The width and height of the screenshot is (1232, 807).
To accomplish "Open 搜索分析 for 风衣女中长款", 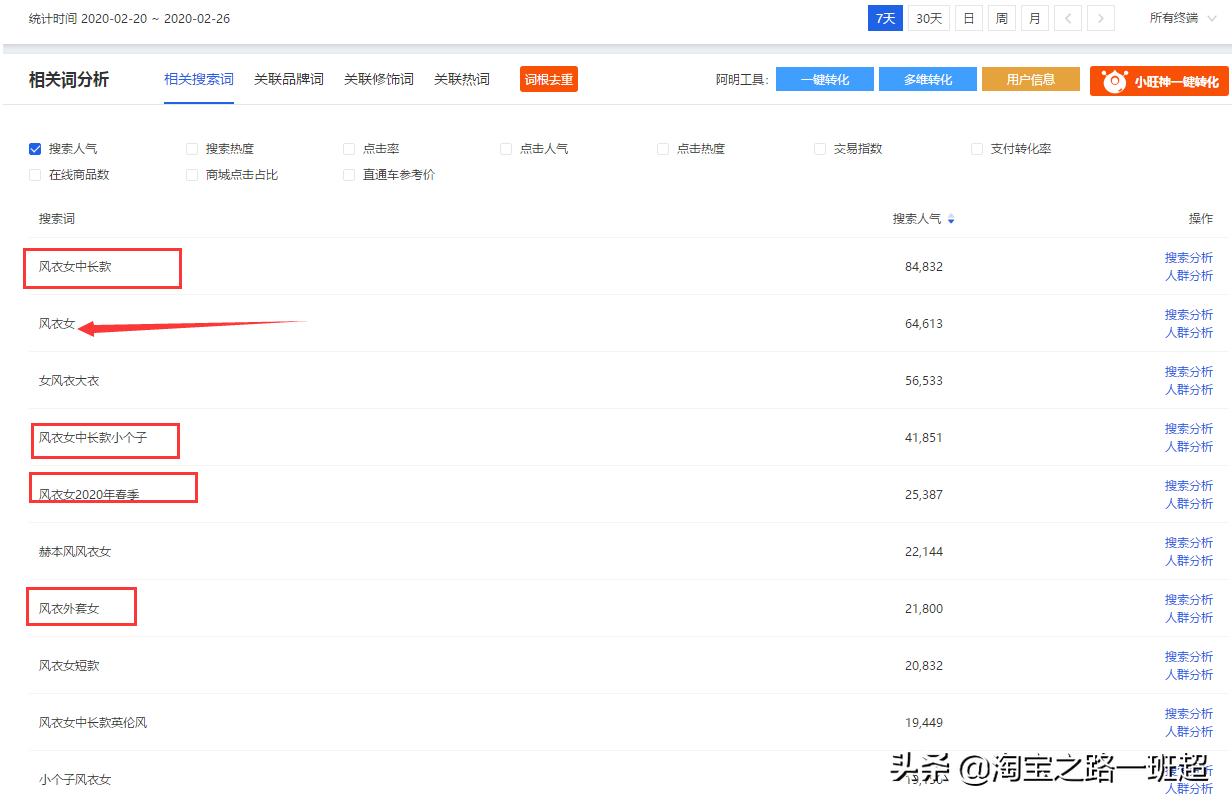I will (x=1189, y=258).
